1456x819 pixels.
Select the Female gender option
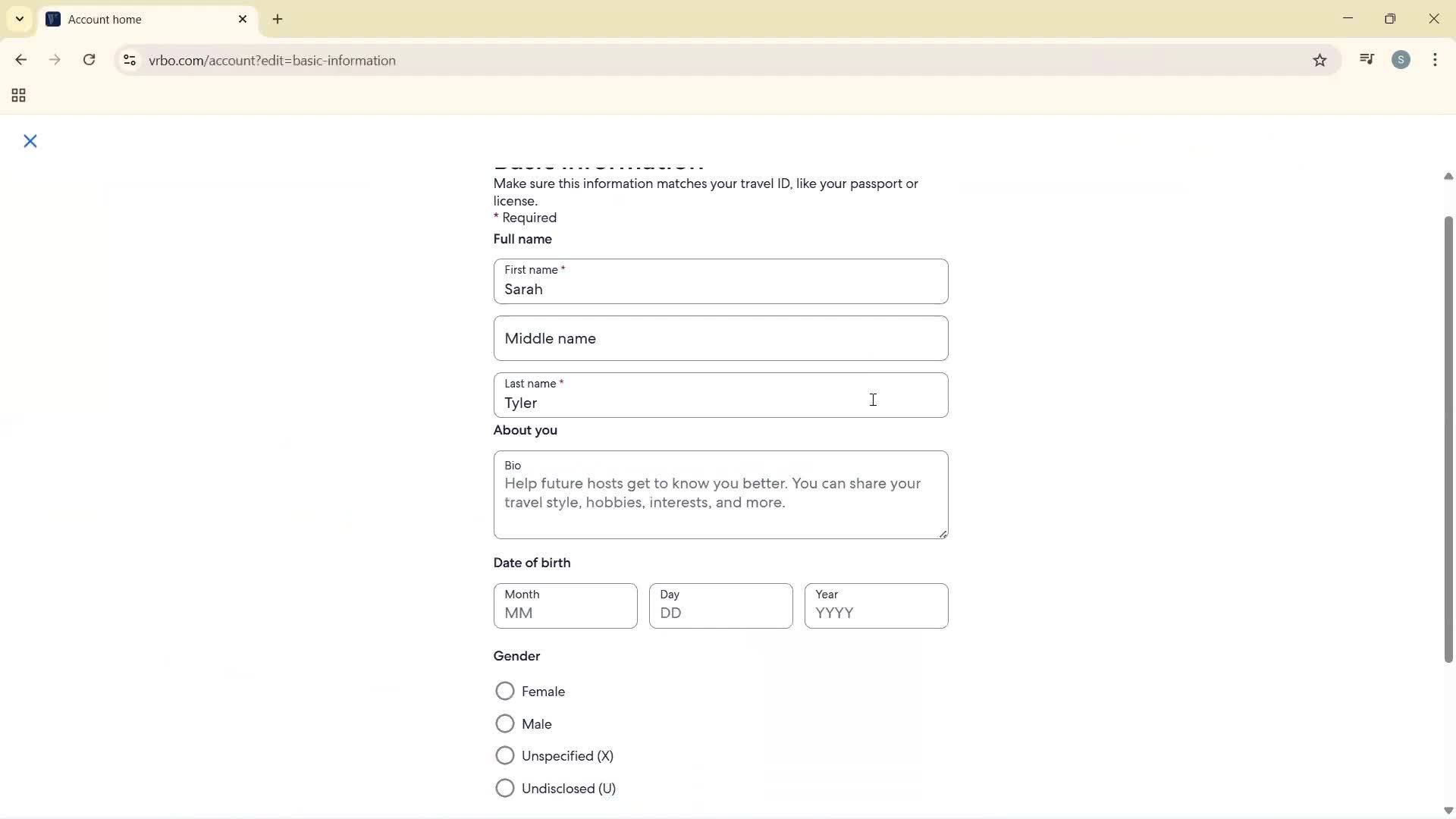pyautogui.click(x=505, y=691)
